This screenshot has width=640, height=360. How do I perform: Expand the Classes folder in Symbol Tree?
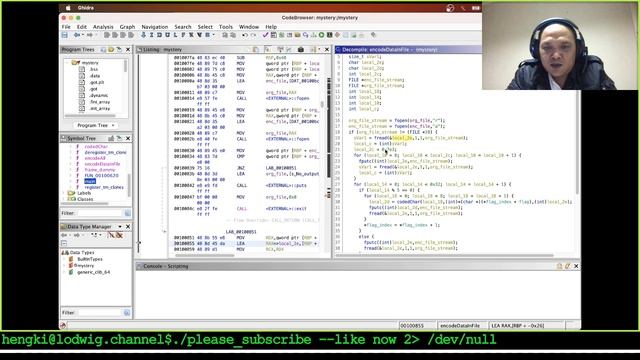pyautogui.click(x=64, y=199)
